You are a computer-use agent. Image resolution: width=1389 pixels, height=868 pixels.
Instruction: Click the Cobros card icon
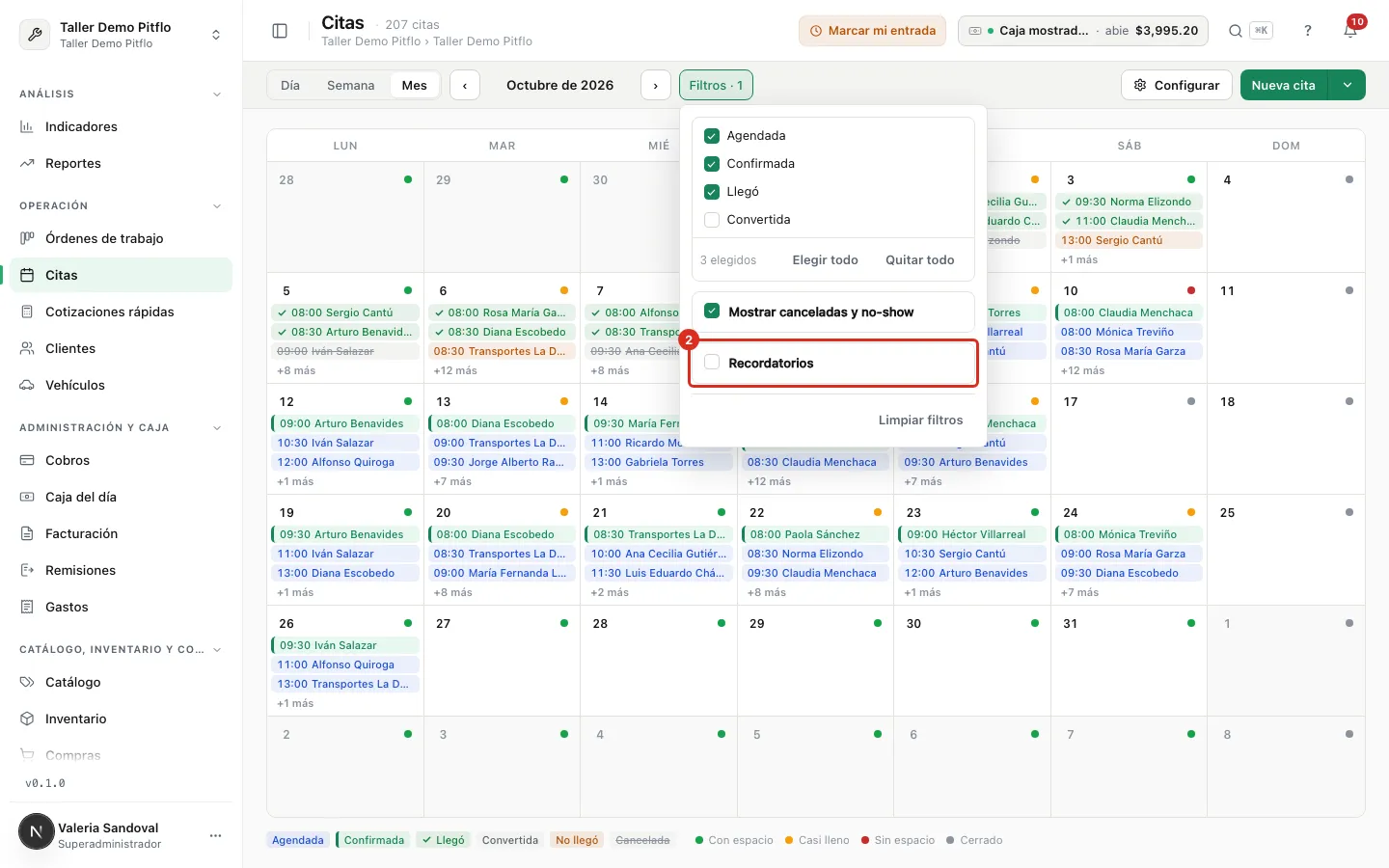(x=27, y=460)
